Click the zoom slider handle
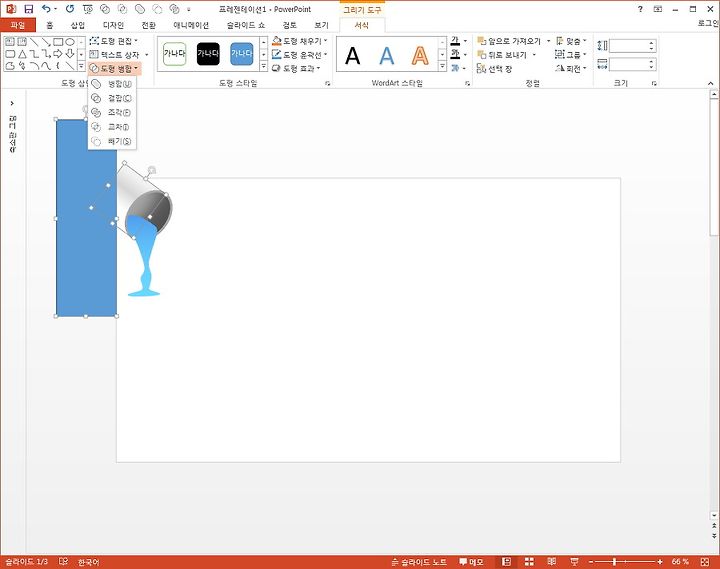Screen dimensions: 720x569 pos(614,562)
